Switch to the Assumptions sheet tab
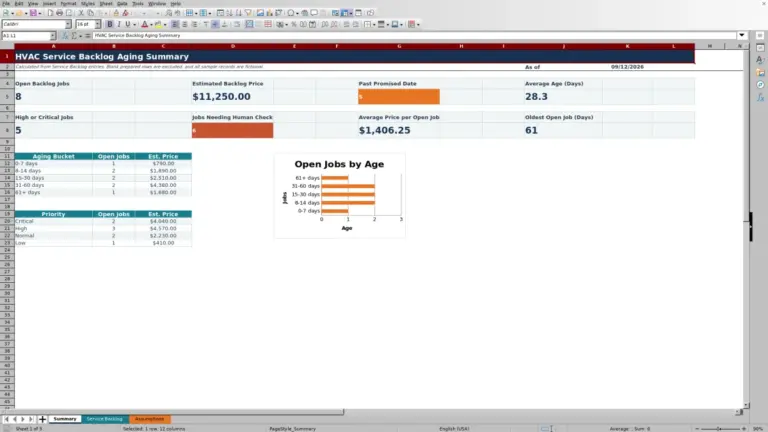This screenshot has height=432, width=768. point(149,419)
